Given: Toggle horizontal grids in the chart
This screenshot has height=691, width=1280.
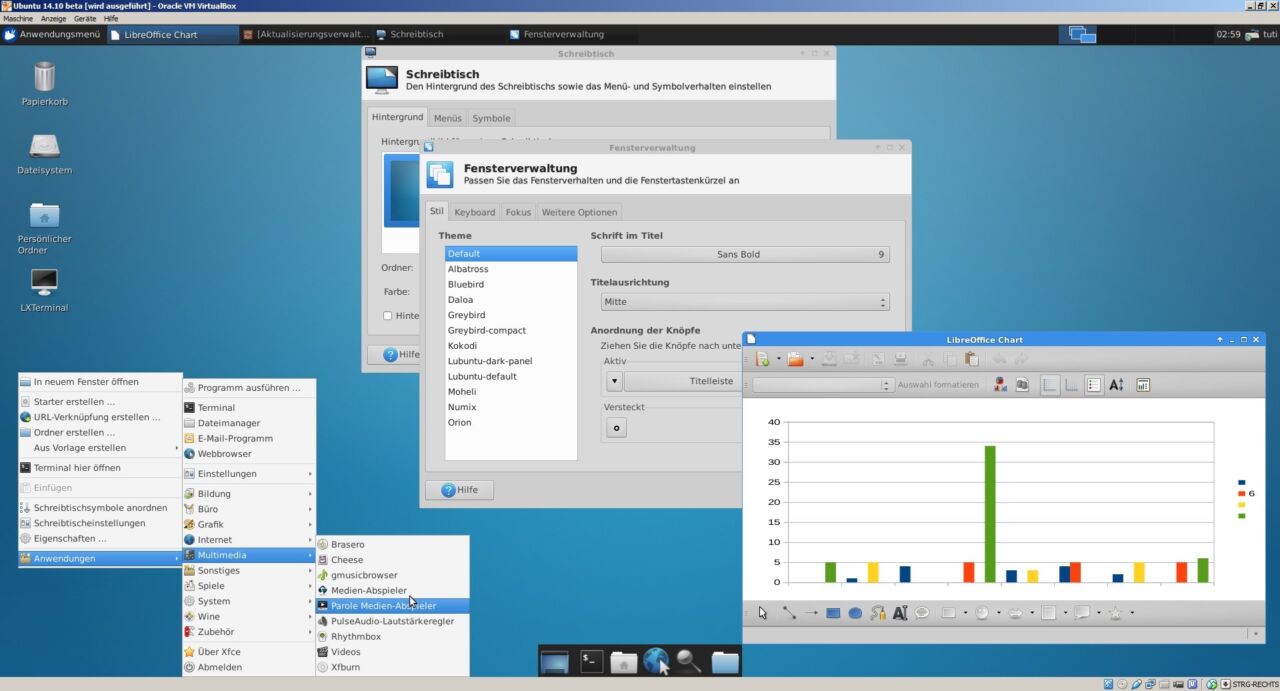Looking at the screenshot, I should [x=1046, y=384].
